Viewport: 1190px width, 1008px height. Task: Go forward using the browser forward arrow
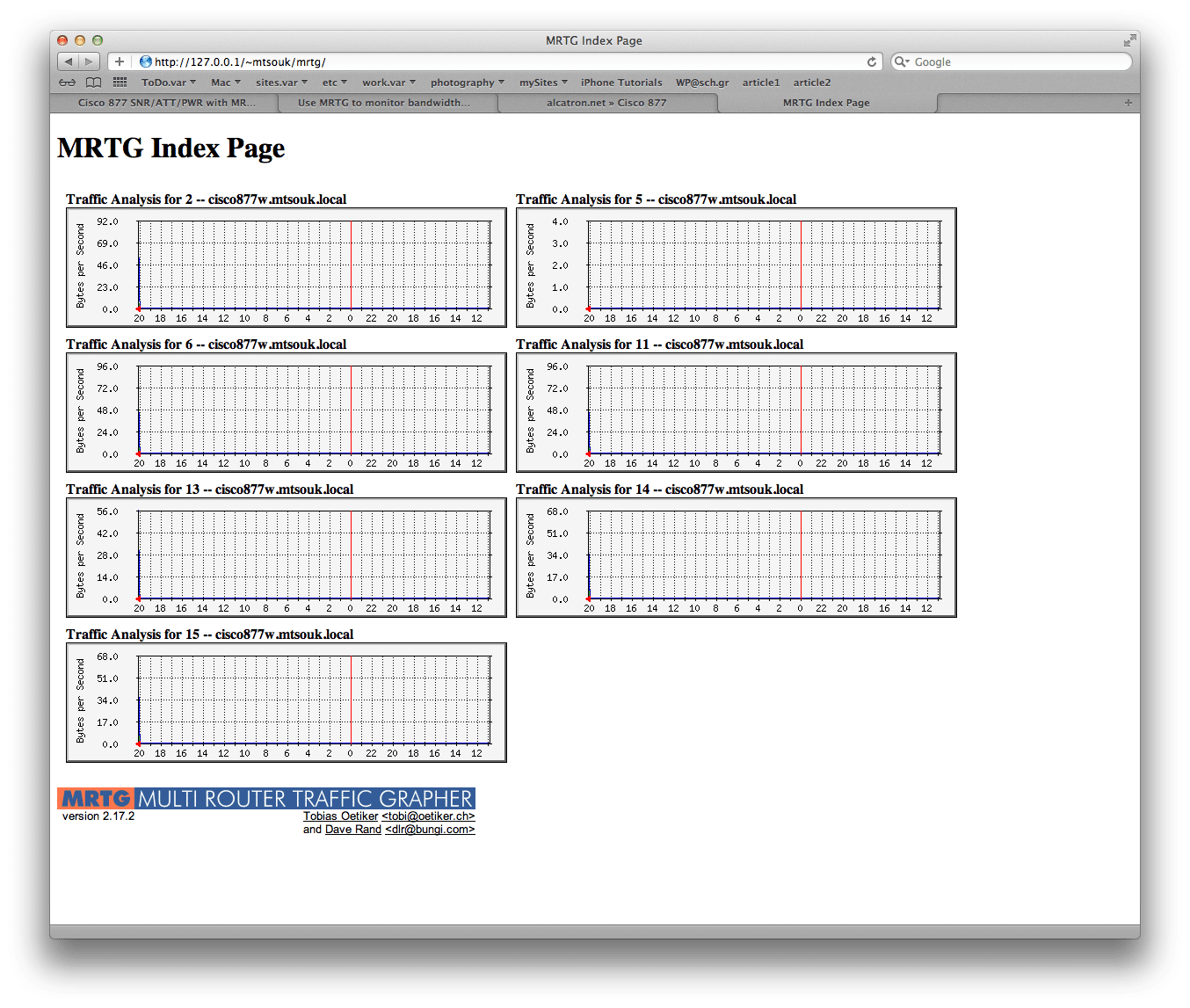89,62
